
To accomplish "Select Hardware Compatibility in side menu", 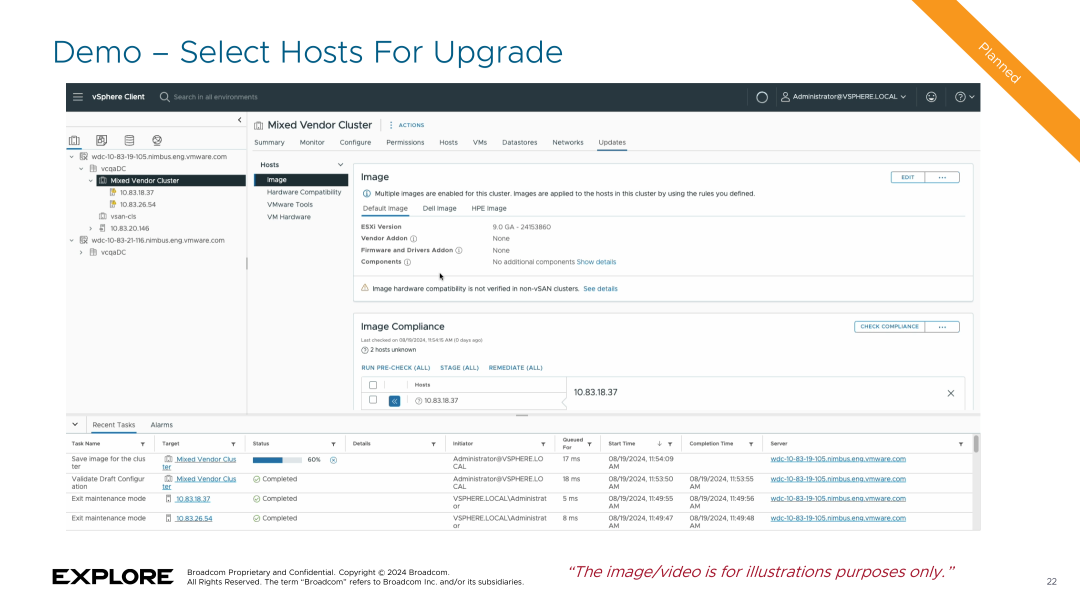I will [x=304, y=192].
